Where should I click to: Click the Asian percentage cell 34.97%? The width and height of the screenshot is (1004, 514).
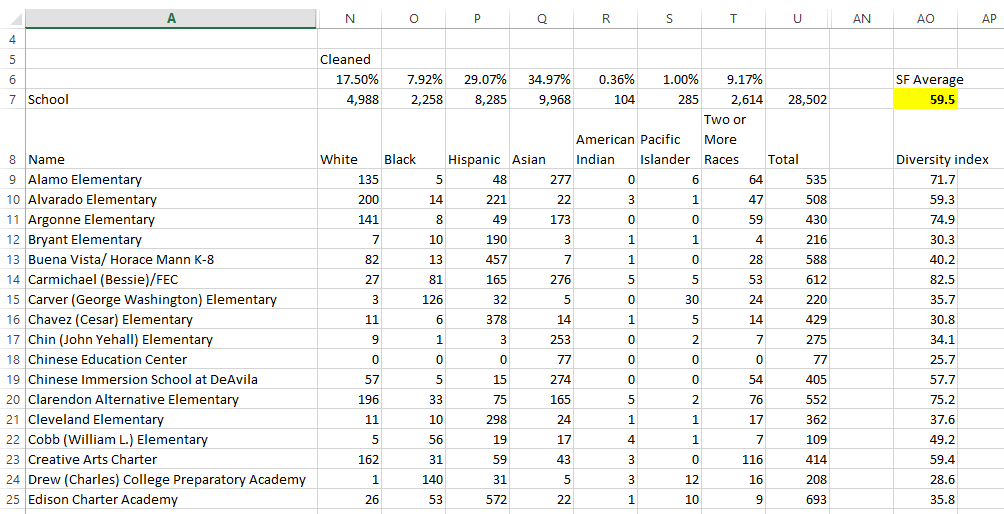point(542,79)
